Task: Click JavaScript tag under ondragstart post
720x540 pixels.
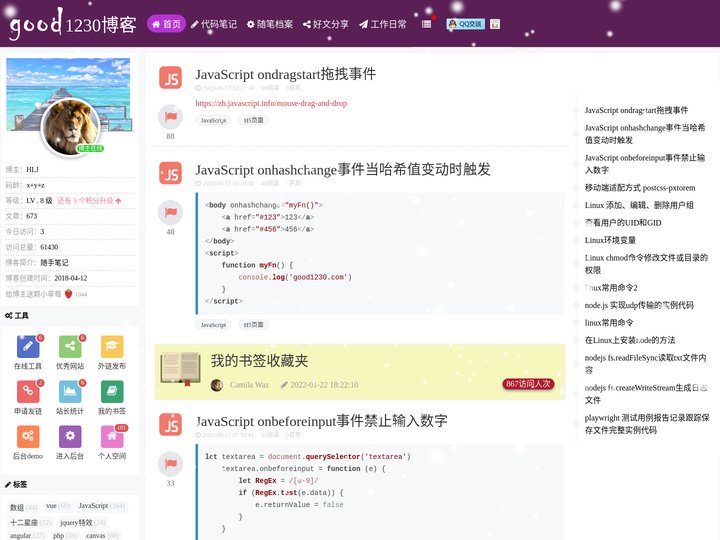Action: (214, 120)
